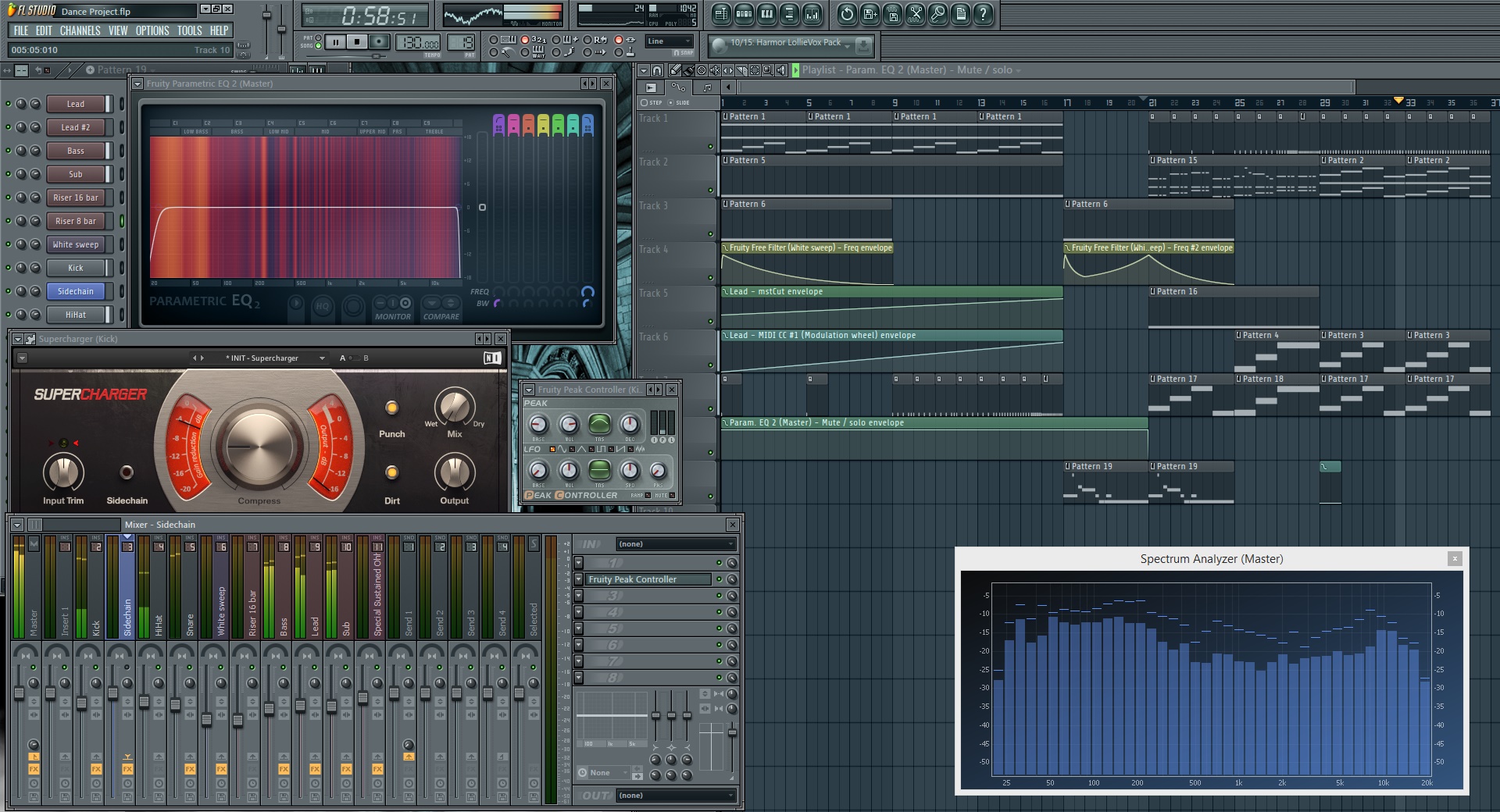This screenshot has height=812, width=1500.
Task: Select the Select tool in the Playlist toolbar
Action: (x=755, y=70)
